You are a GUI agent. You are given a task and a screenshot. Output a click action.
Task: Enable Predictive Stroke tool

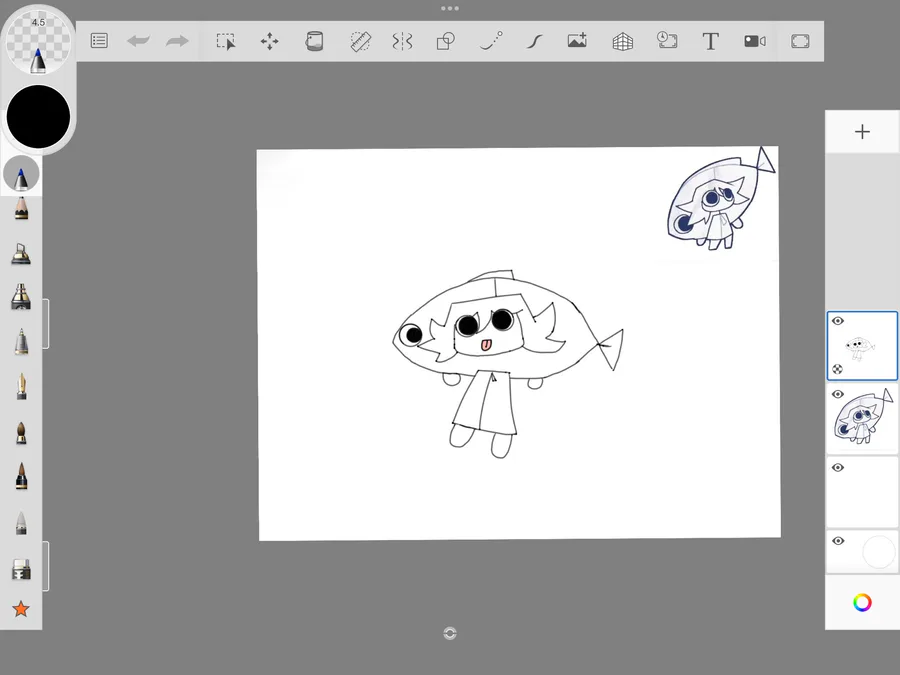pos(491,41)
